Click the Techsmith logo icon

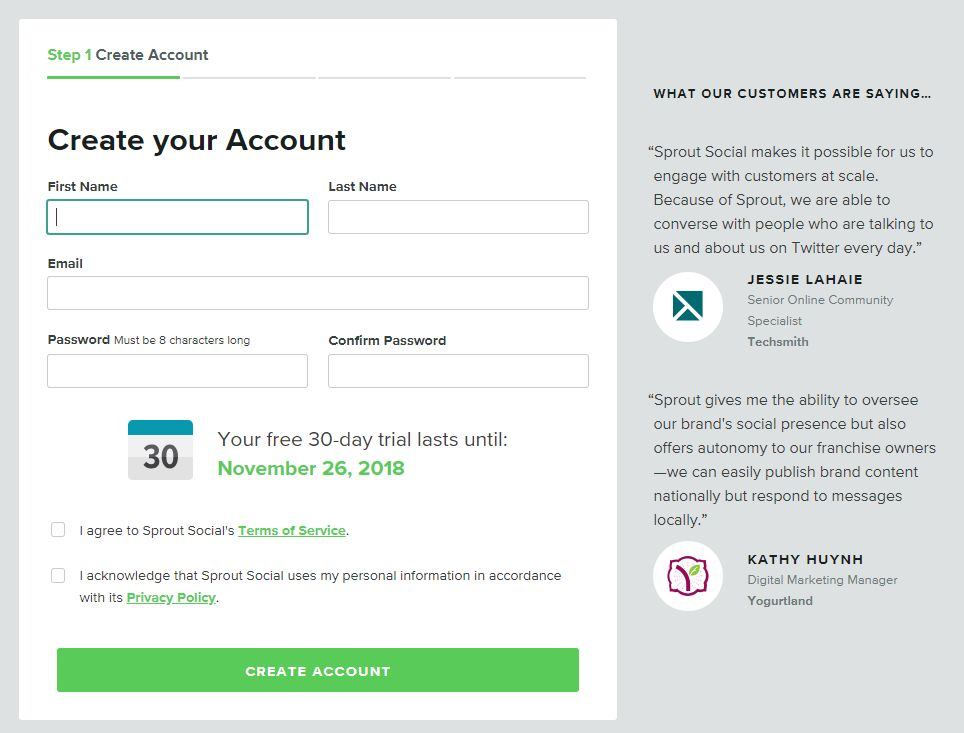(x=687, y=306)
